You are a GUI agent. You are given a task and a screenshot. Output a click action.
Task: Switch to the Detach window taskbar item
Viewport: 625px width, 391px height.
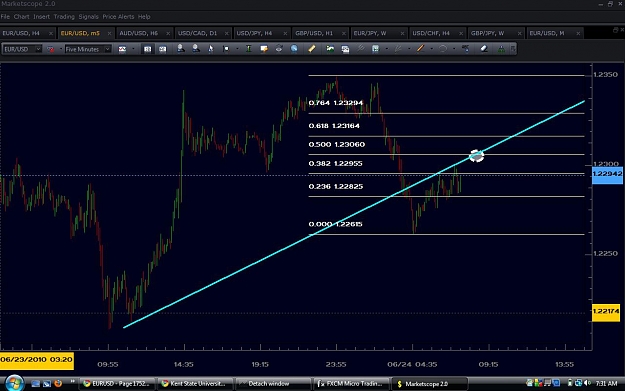pyautogui.click(x=272, y=384)
